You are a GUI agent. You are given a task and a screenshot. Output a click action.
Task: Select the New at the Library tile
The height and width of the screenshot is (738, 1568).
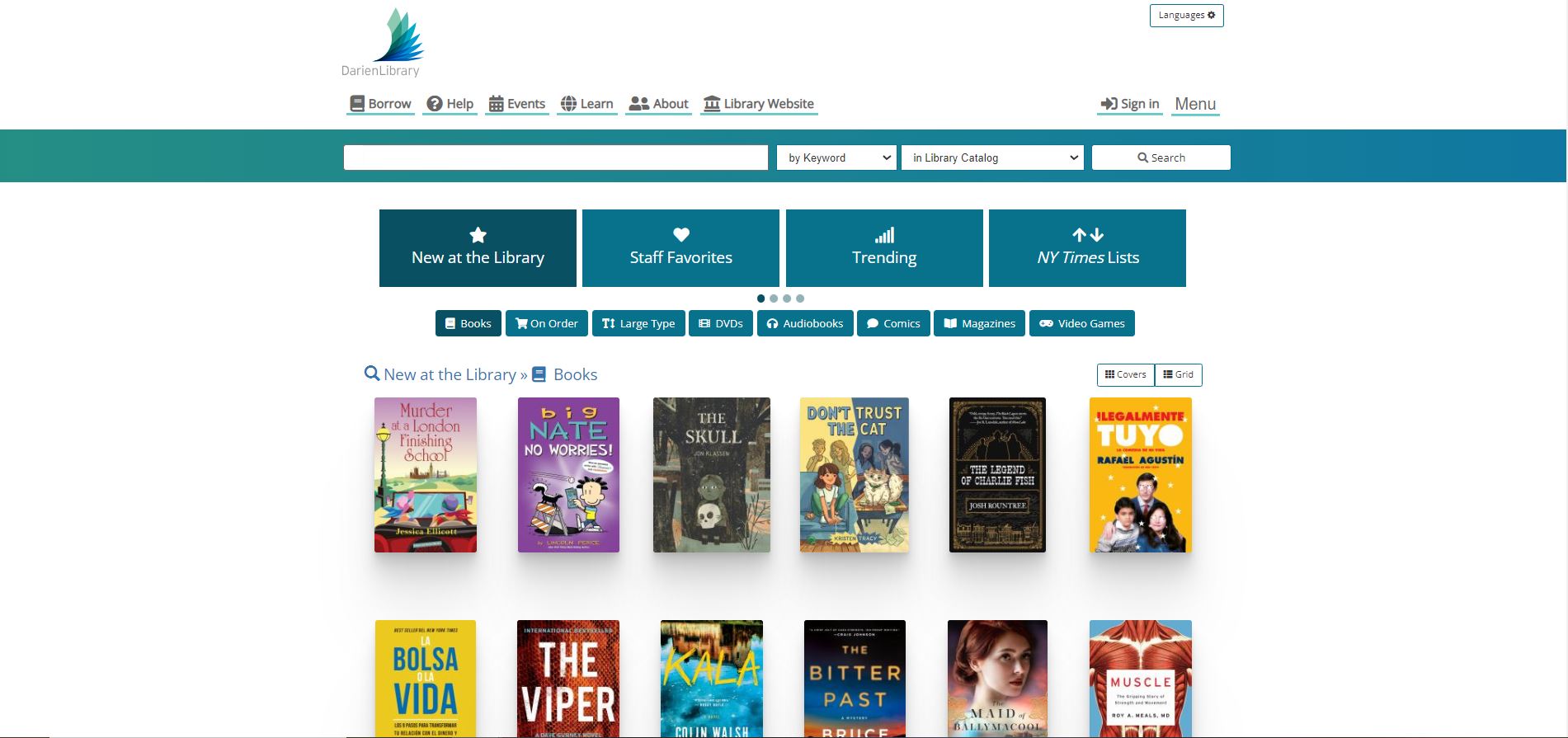coord(478,248)
